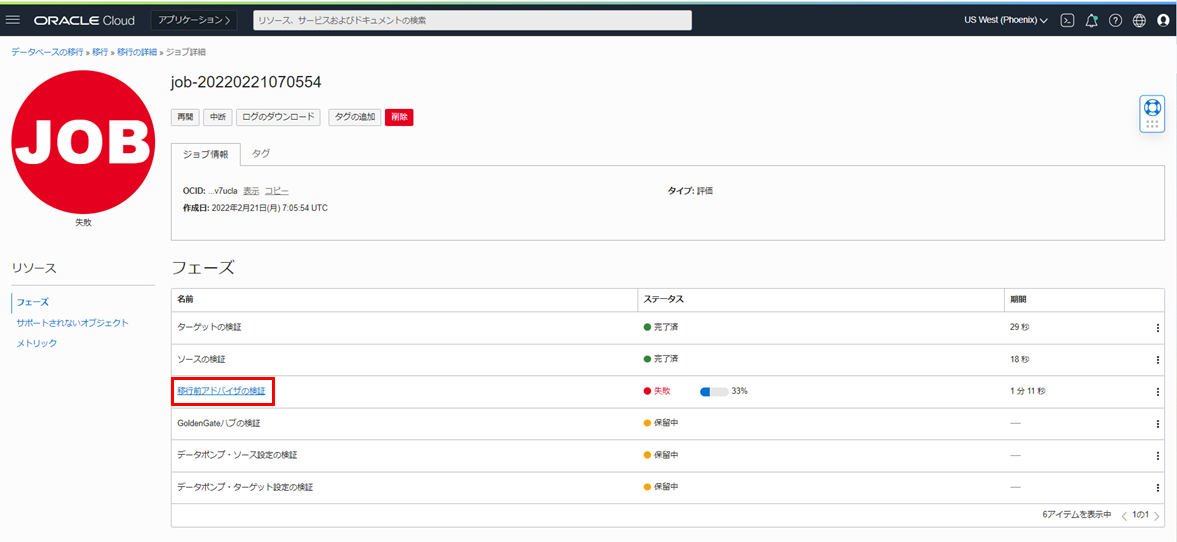Expand the アプリケーション menu
This screenshot has height=542, width=1177.
[x=194, y=20]
